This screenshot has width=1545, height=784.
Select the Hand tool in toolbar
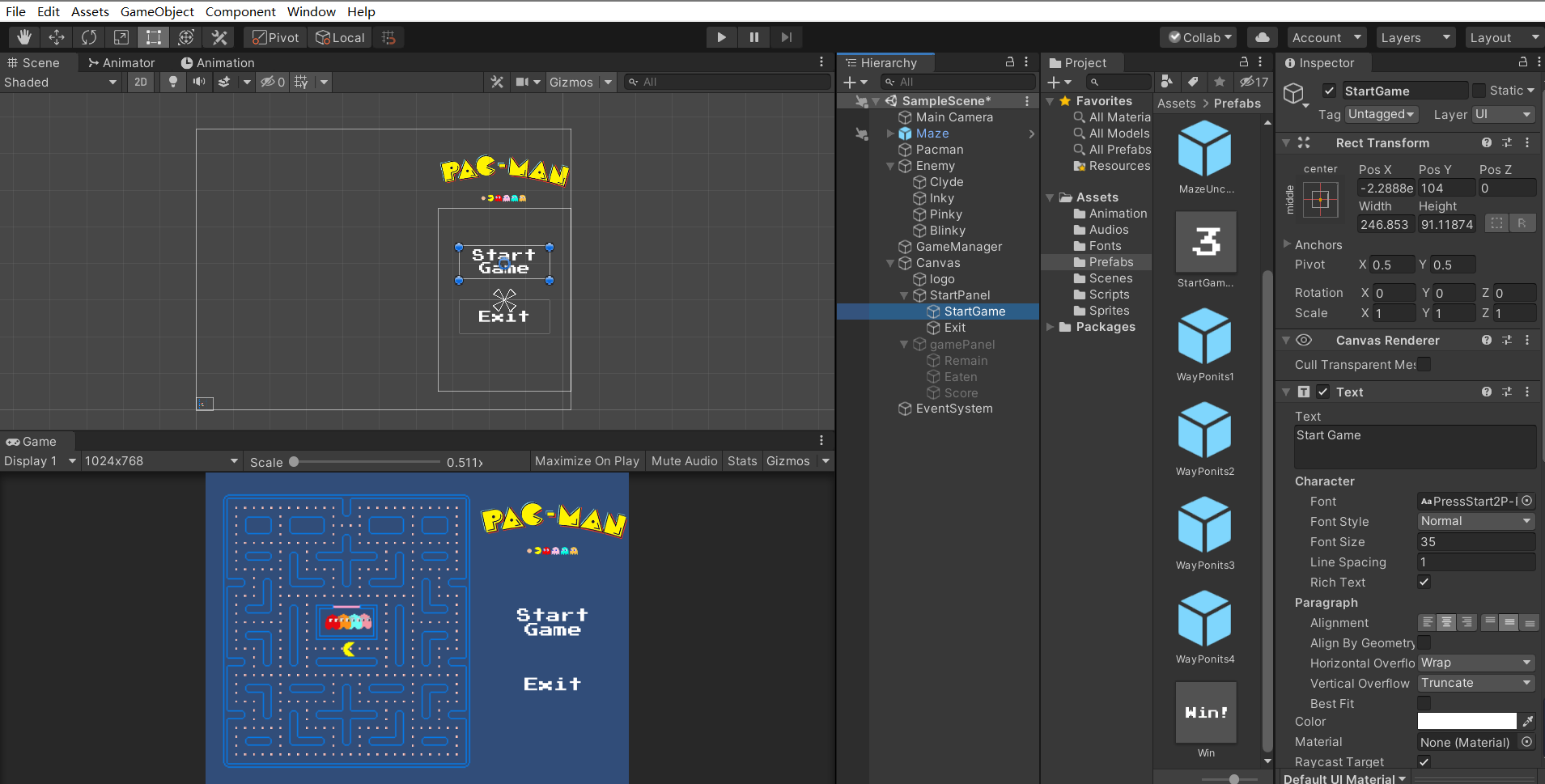(x=24, y=37)
